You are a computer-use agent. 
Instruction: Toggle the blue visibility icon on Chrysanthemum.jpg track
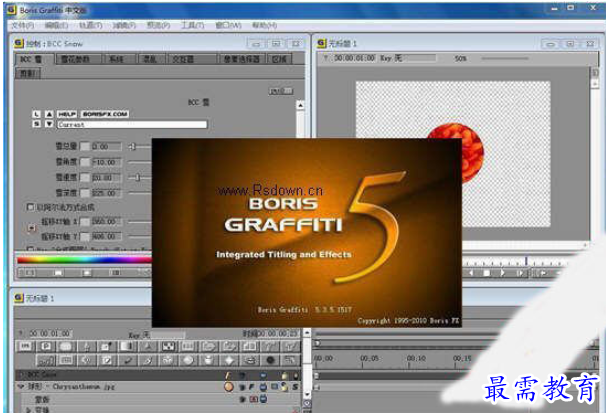click(264, 386)
